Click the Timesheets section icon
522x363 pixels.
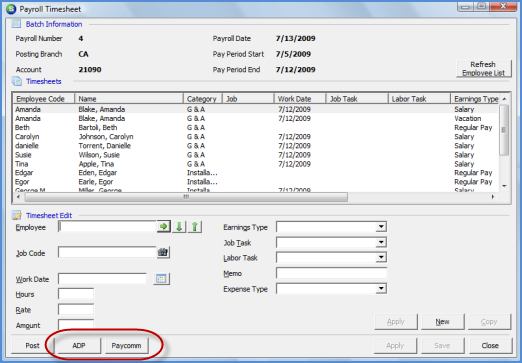point(17,81)
